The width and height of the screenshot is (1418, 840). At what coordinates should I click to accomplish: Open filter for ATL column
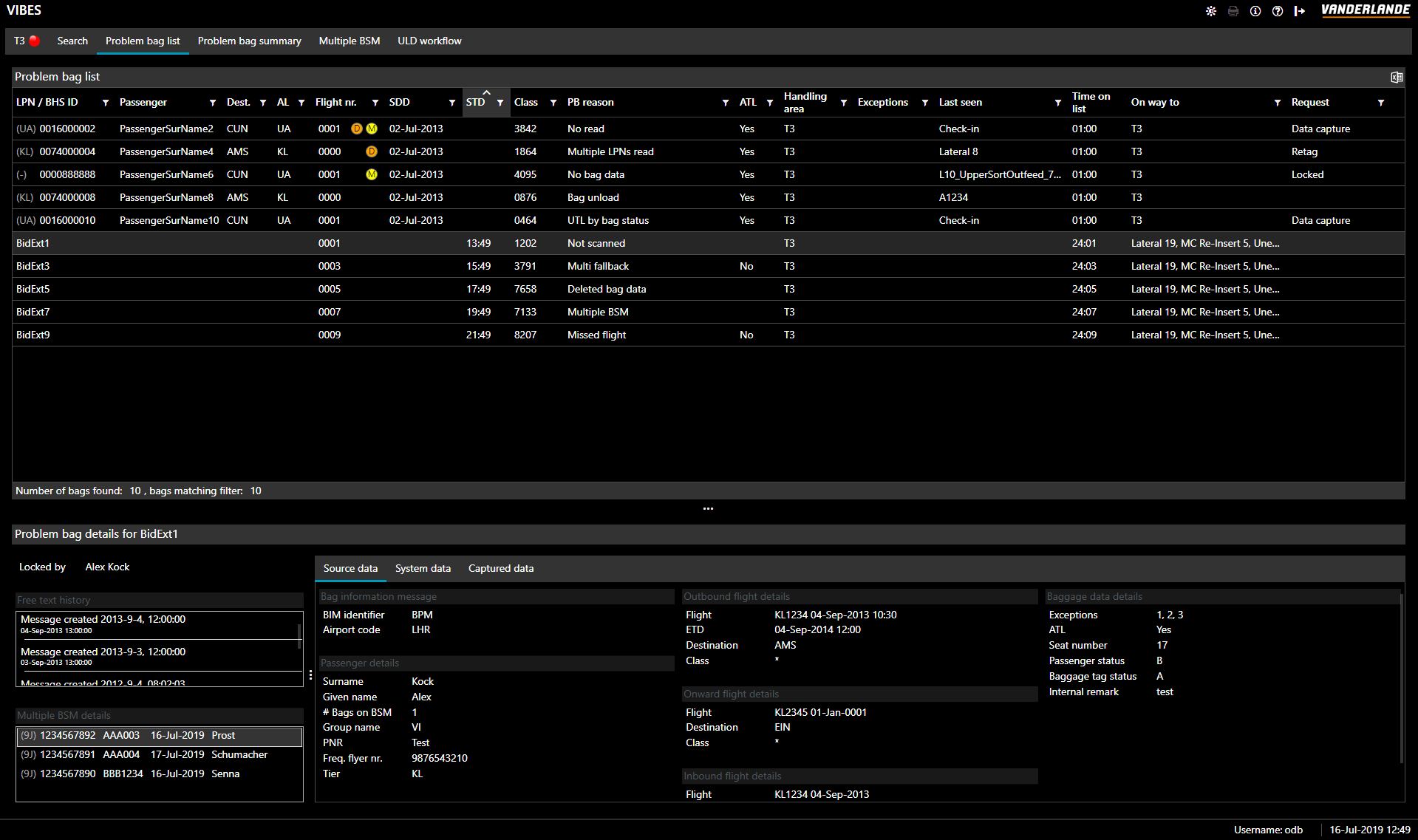(x=770, y=103)
